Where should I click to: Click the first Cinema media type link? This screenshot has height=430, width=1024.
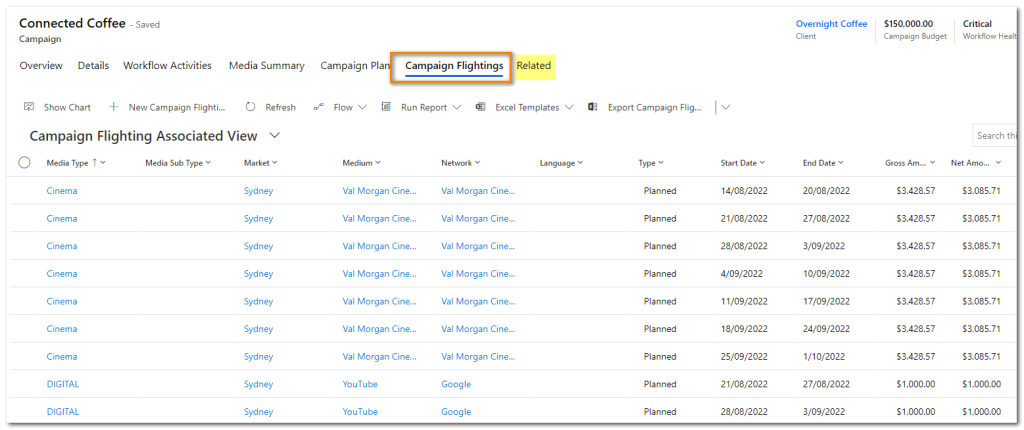[x=62, y=191]
